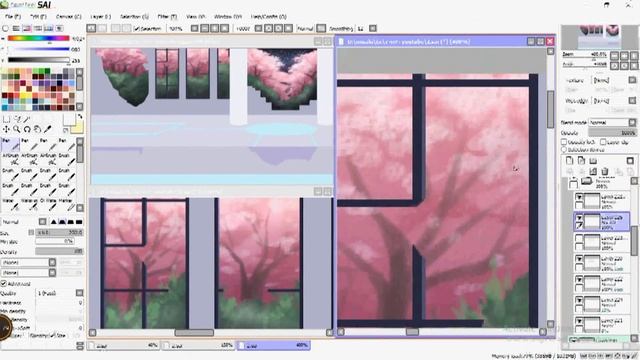Enable Opacity lock checkbox

pyautogui.click(x=564, y=142)
